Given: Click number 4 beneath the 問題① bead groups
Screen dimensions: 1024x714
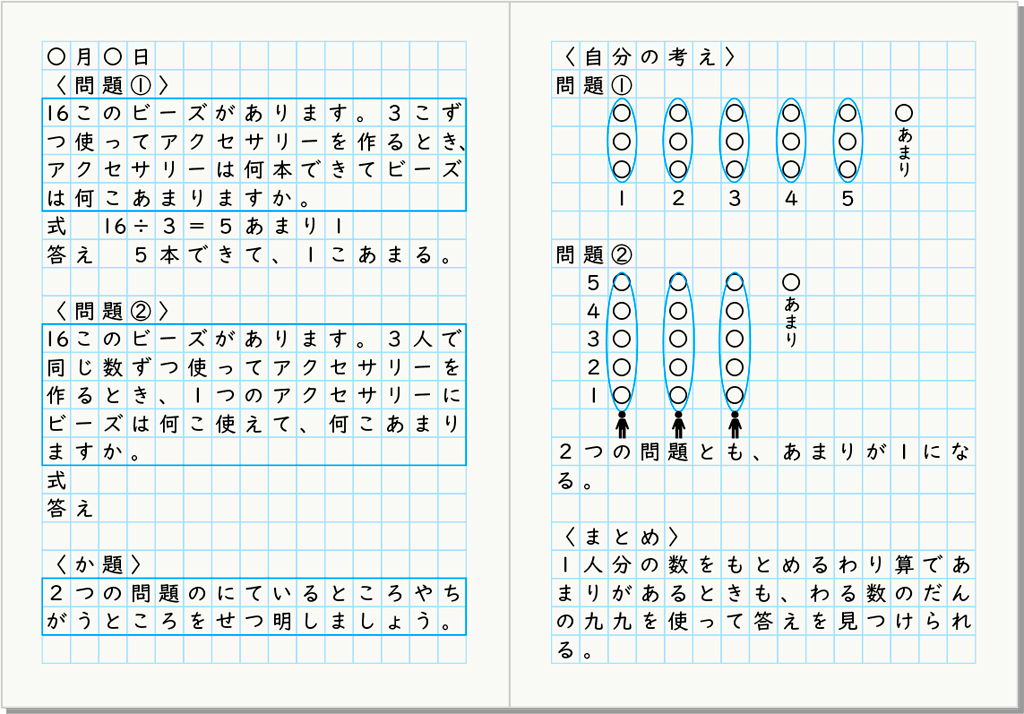Looking at the screenshot, I should point(791,198).
